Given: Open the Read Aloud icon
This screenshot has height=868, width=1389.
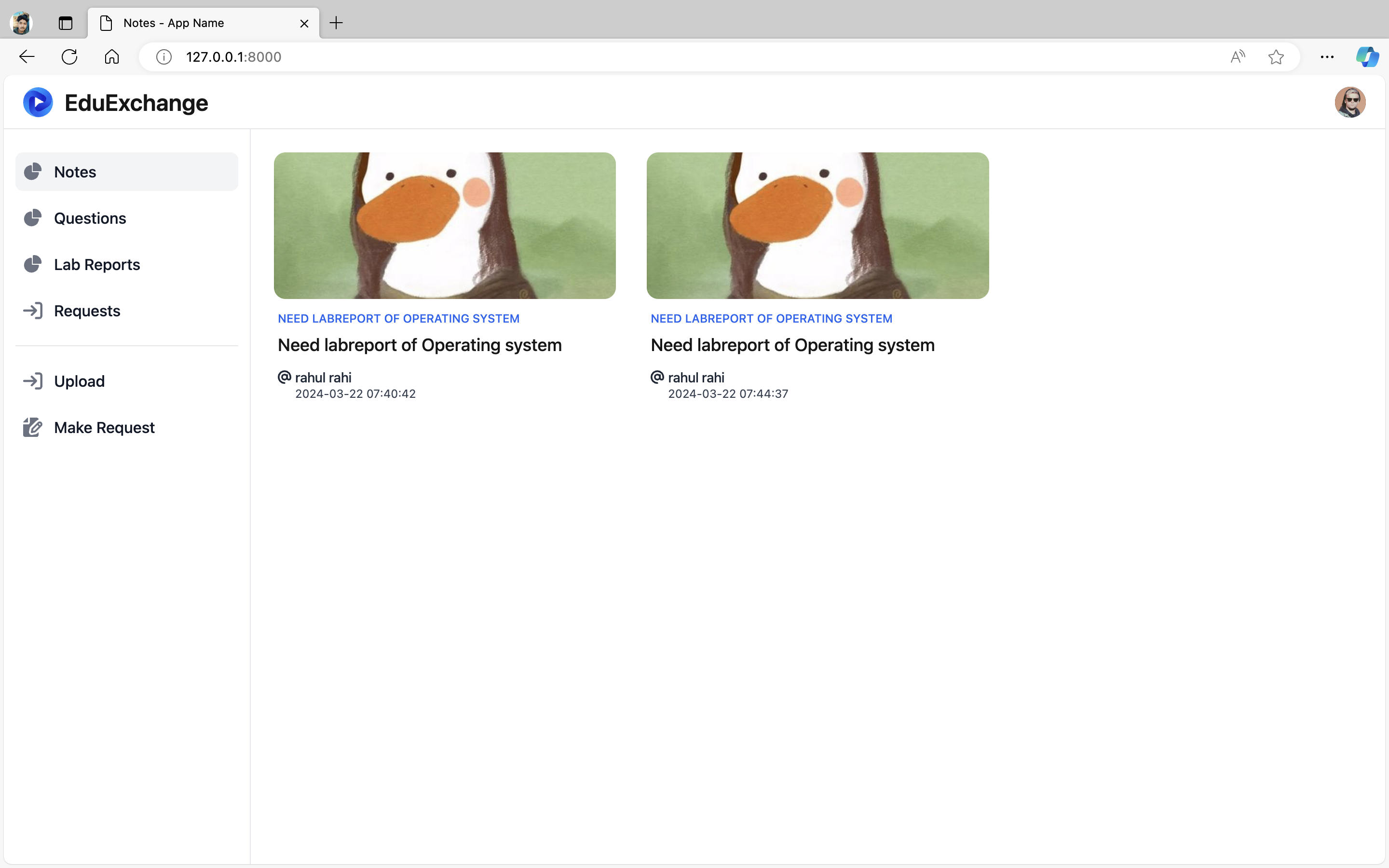Looking at the screenshot, I should (1238, 57).
